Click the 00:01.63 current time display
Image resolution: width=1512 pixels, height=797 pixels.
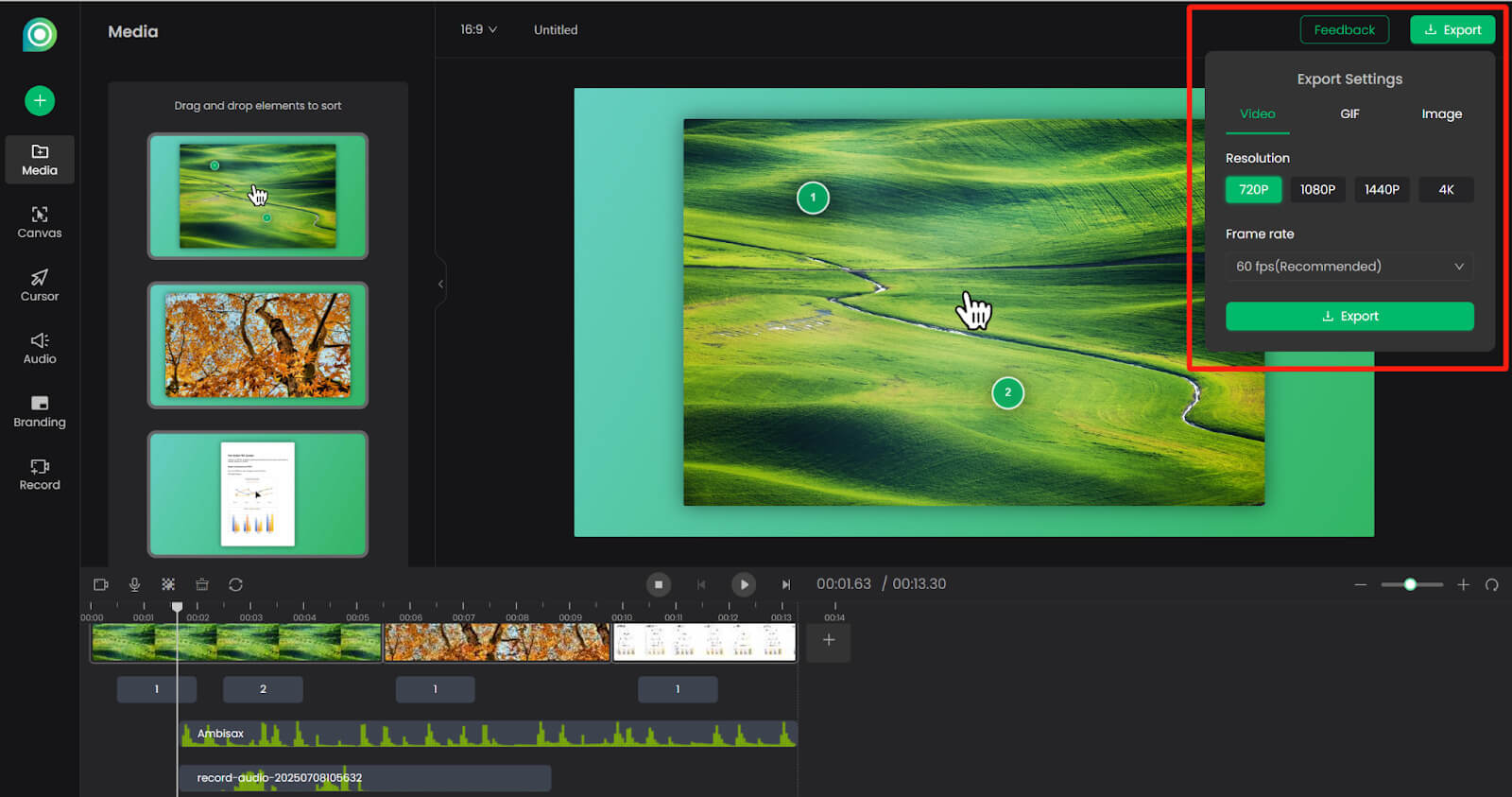pos(843,584)
